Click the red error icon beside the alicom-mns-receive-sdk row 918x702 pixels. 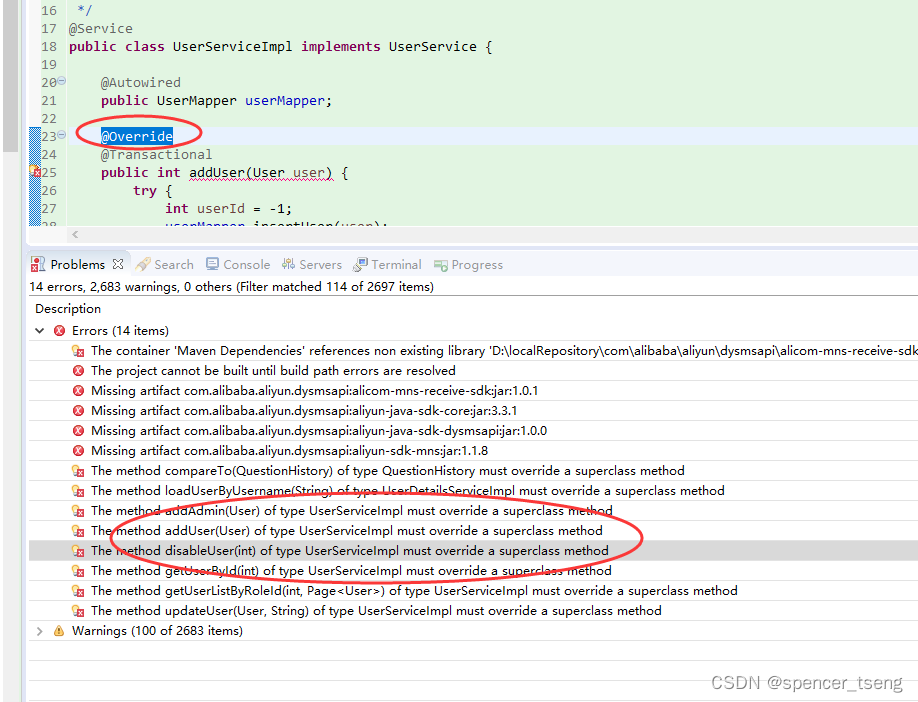(78, 351)
